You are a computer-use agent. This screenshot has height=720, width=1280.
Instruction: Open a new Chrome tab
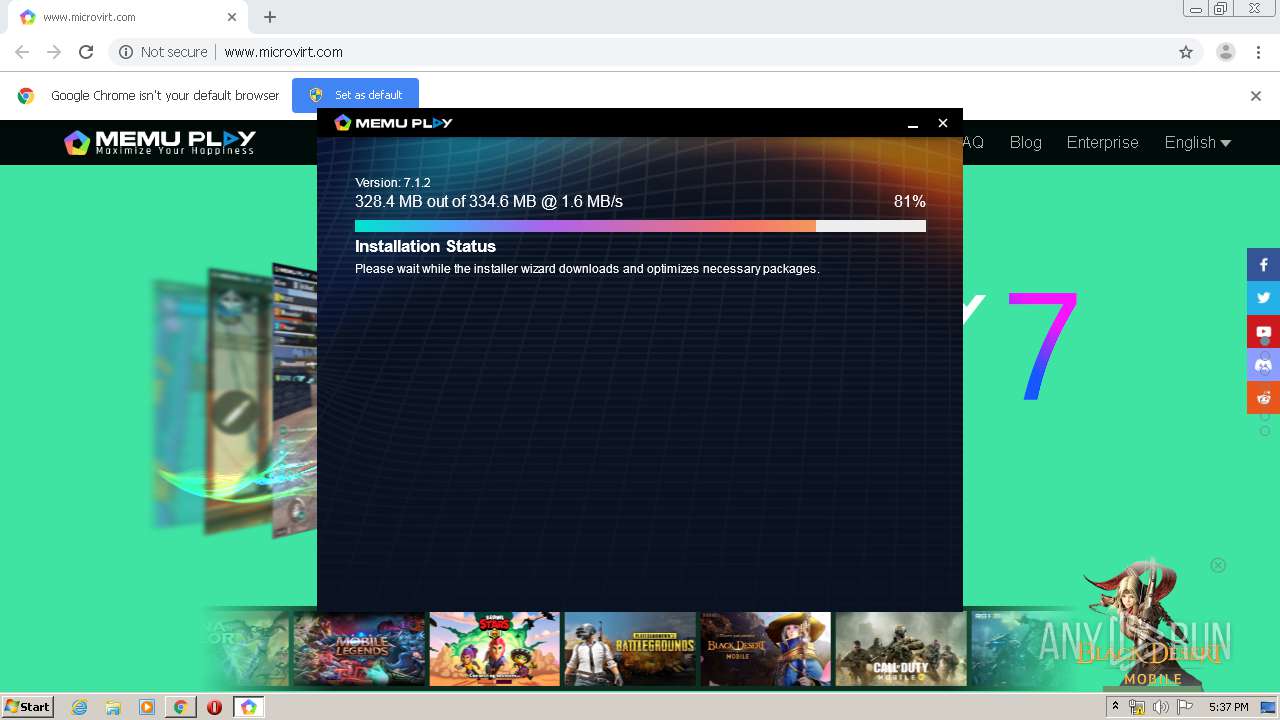(270, 17)
